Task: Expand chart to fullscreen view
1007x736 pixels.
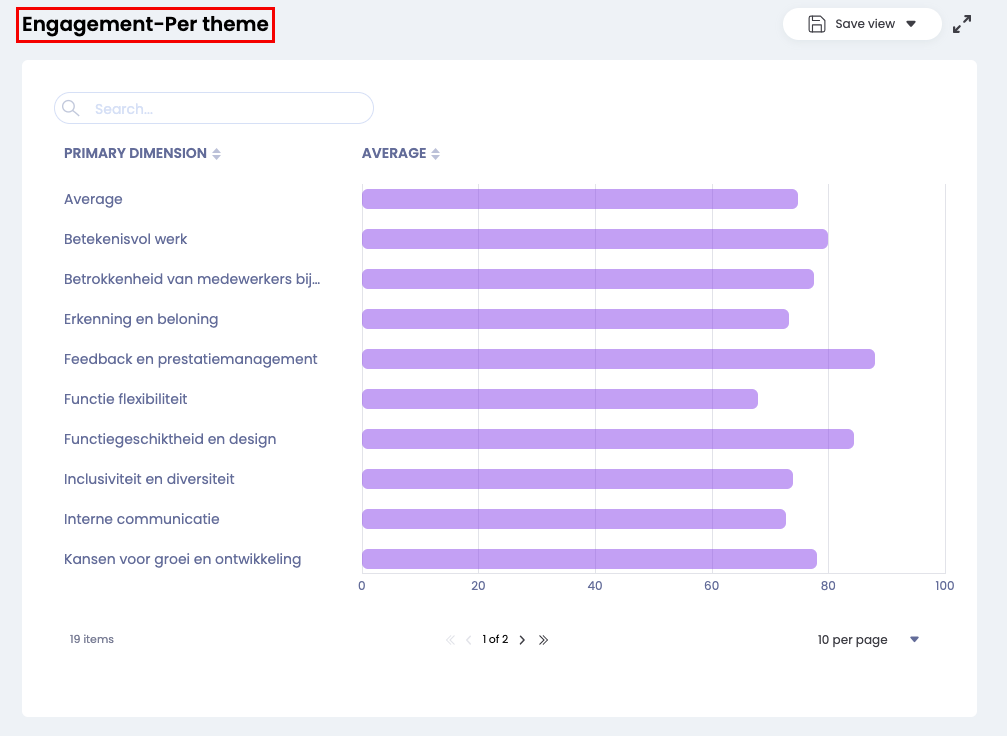Action: (x=962, y=24)
